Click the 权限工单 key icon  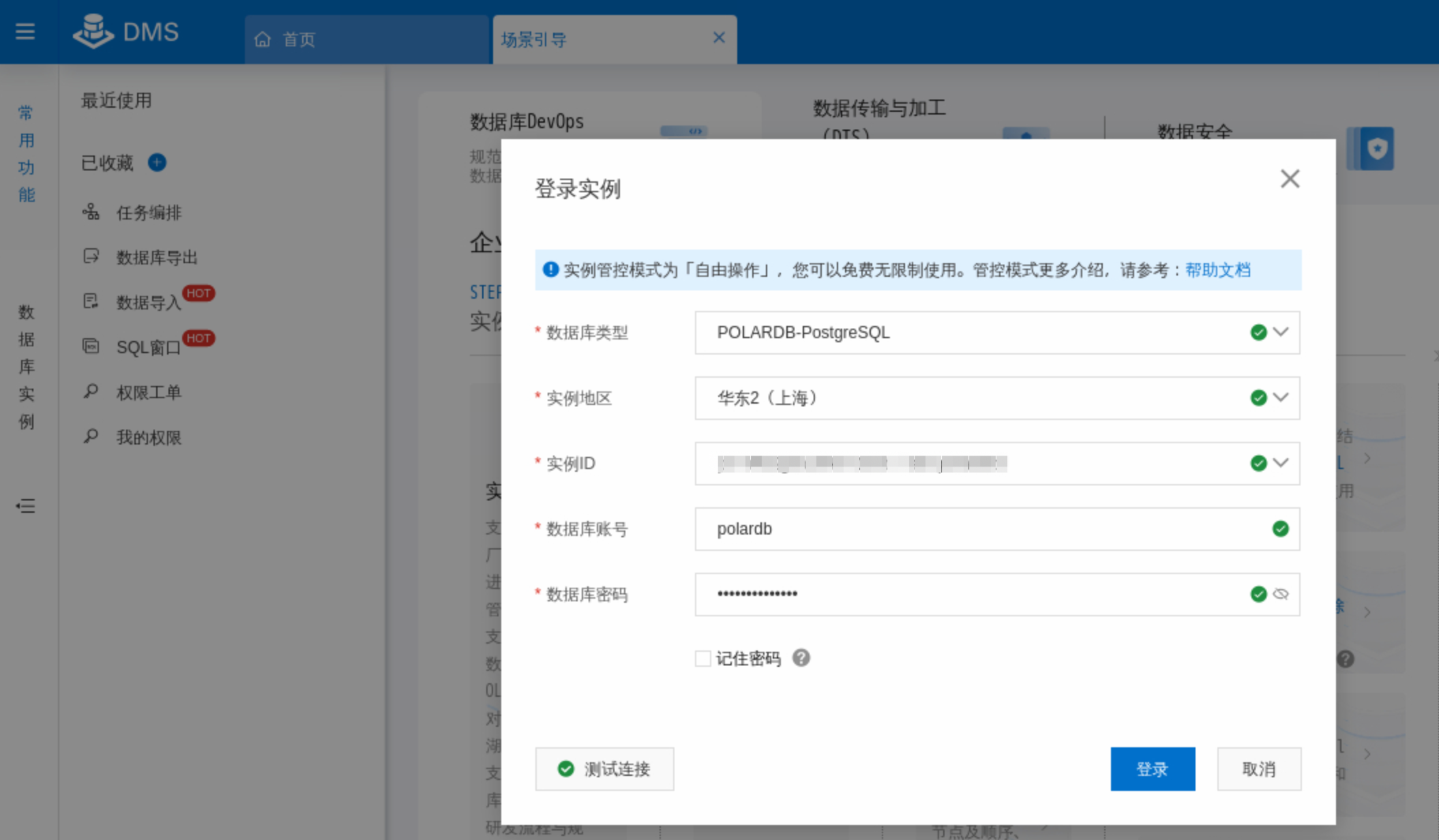(91, 391)
